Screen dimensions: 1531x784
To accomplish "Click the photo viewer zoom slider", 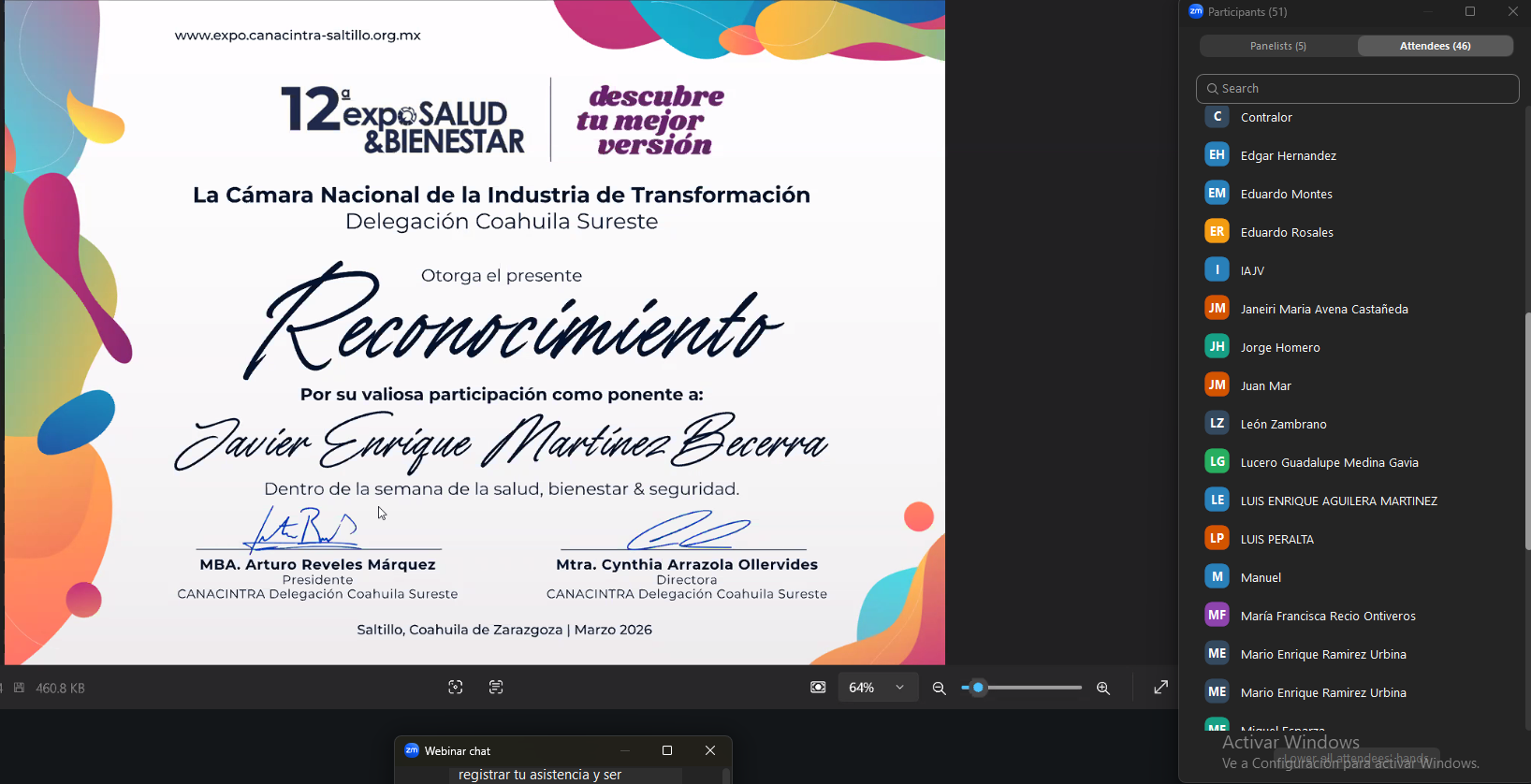I will [x=1022, y=688].
